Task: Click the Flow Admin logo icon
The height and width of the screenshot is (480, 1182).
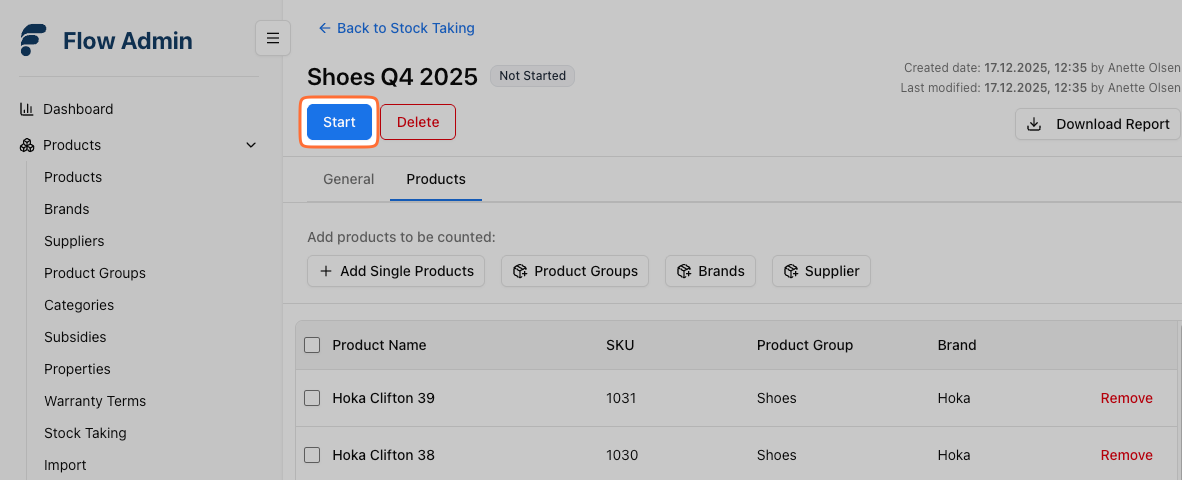Action: (33, 40)
